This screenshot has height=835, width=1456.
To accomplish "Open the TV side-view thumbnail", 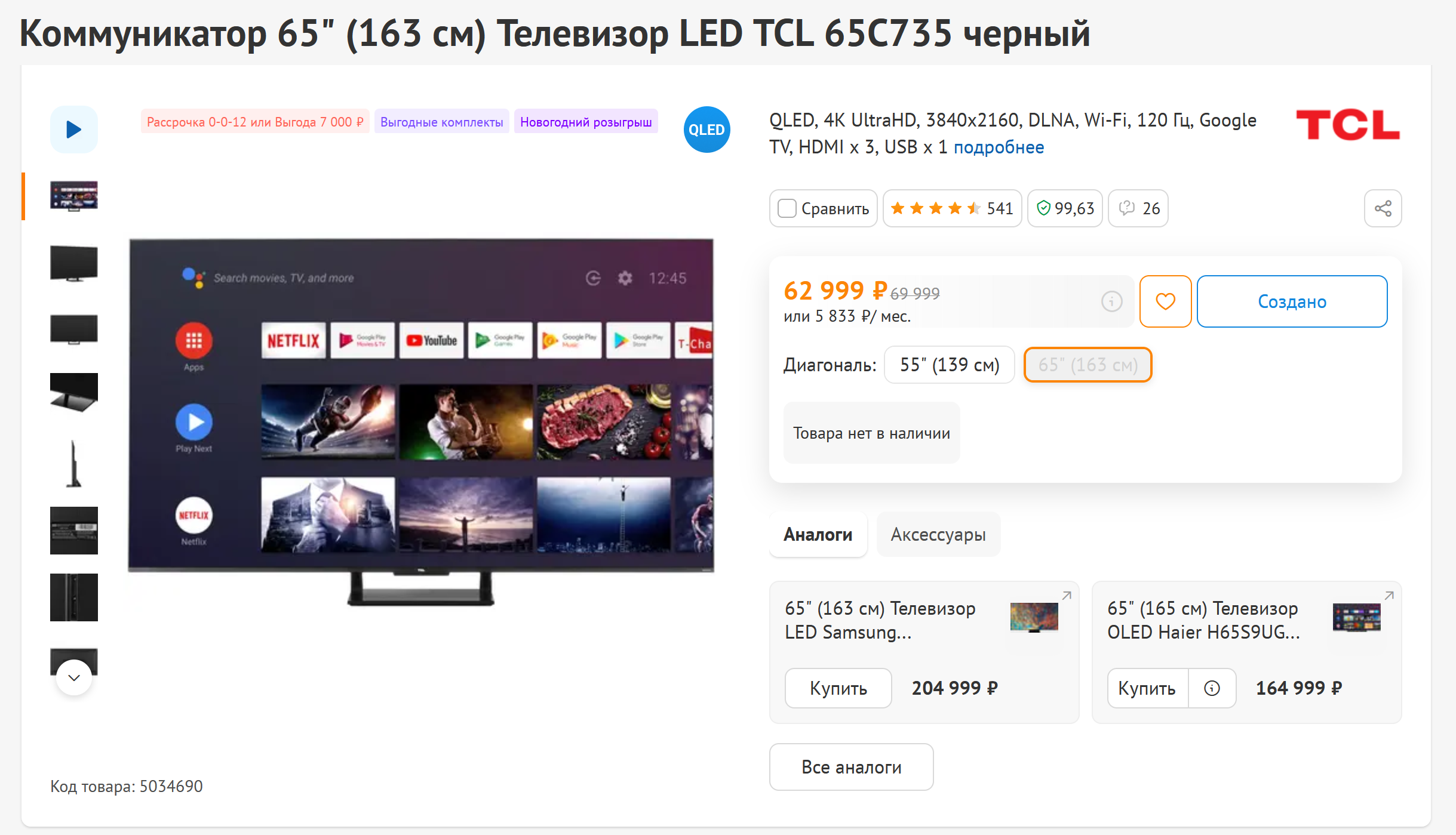I will click(x=73, y=464).
